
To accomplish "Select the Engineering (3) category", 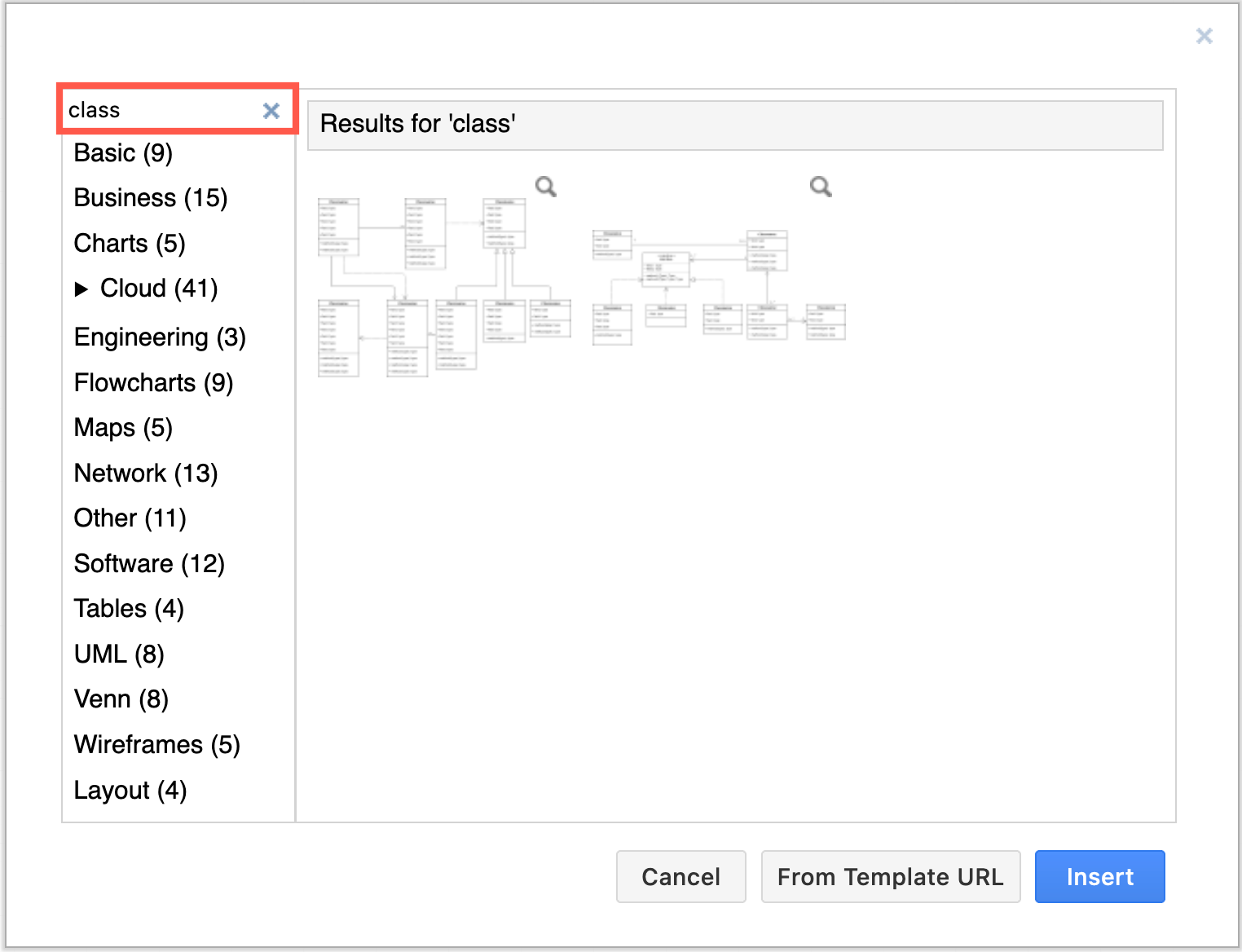I will click(x=160, y=337).
